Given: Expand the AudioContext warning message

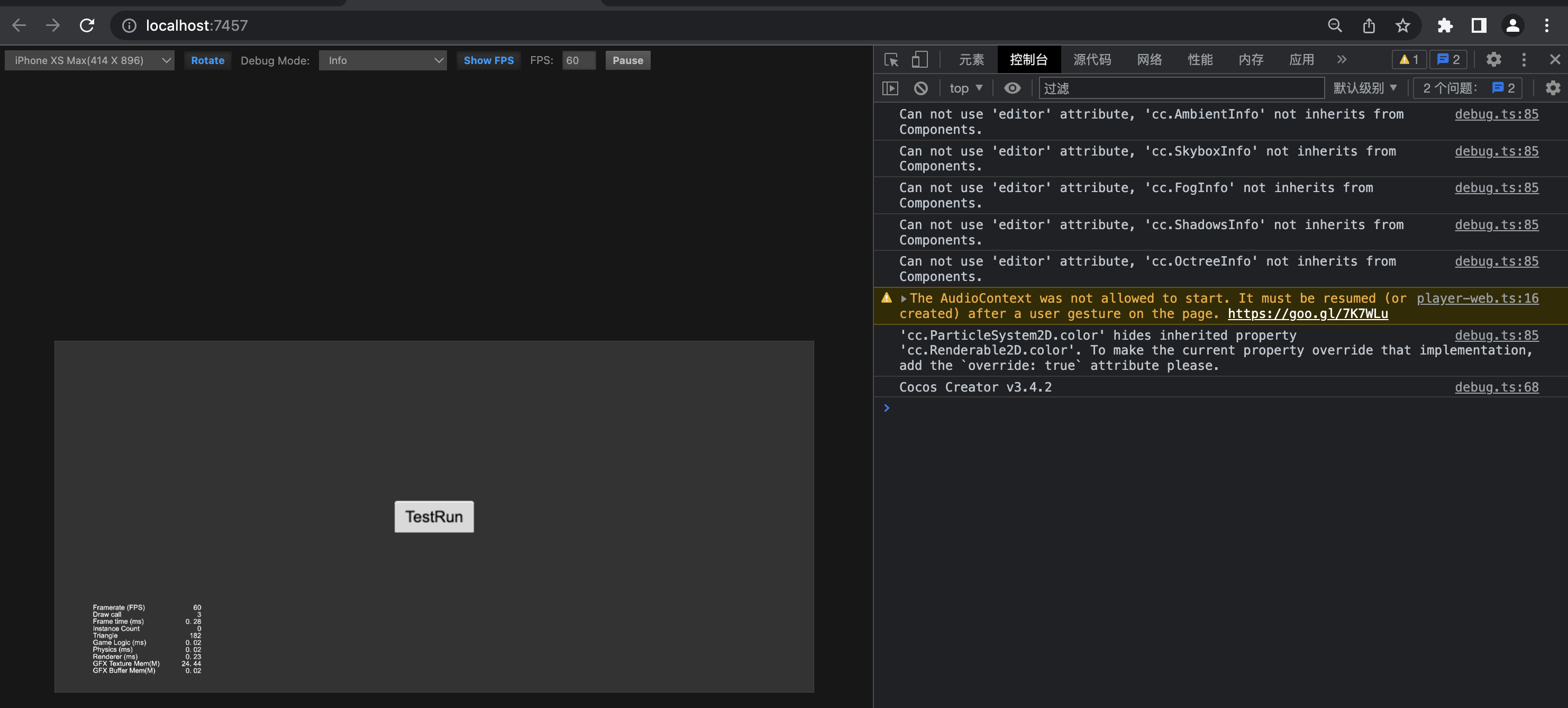Looking at the screenshot, I should pos(904,298).
